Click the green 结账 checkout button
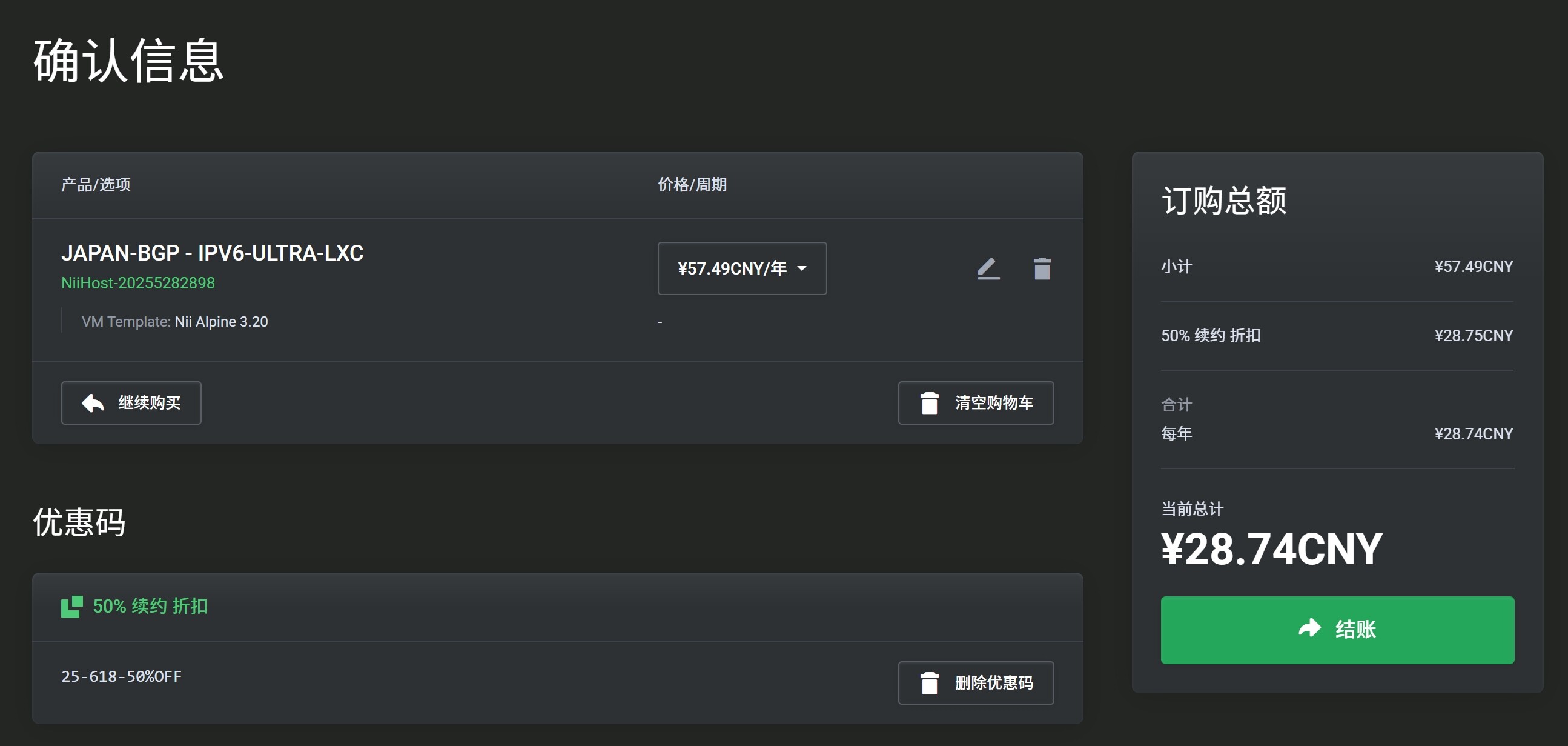 pyautogui.click(x=1337, y=630)
